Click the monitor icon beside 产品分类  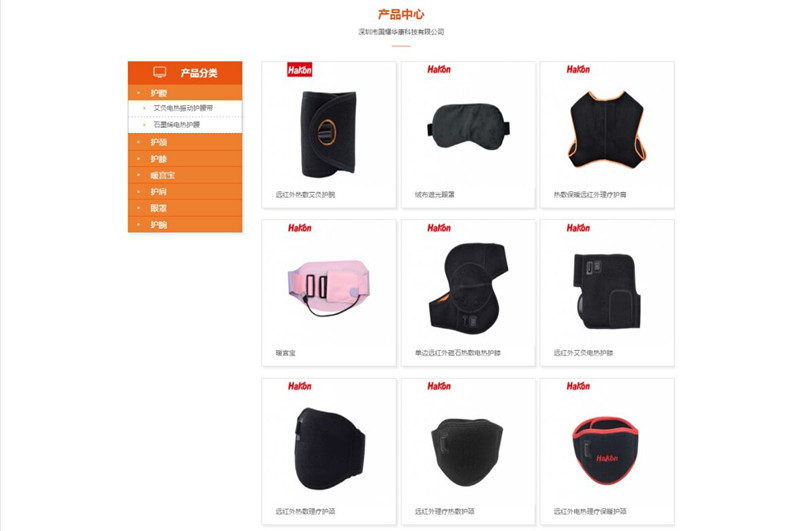coord(160,72)
